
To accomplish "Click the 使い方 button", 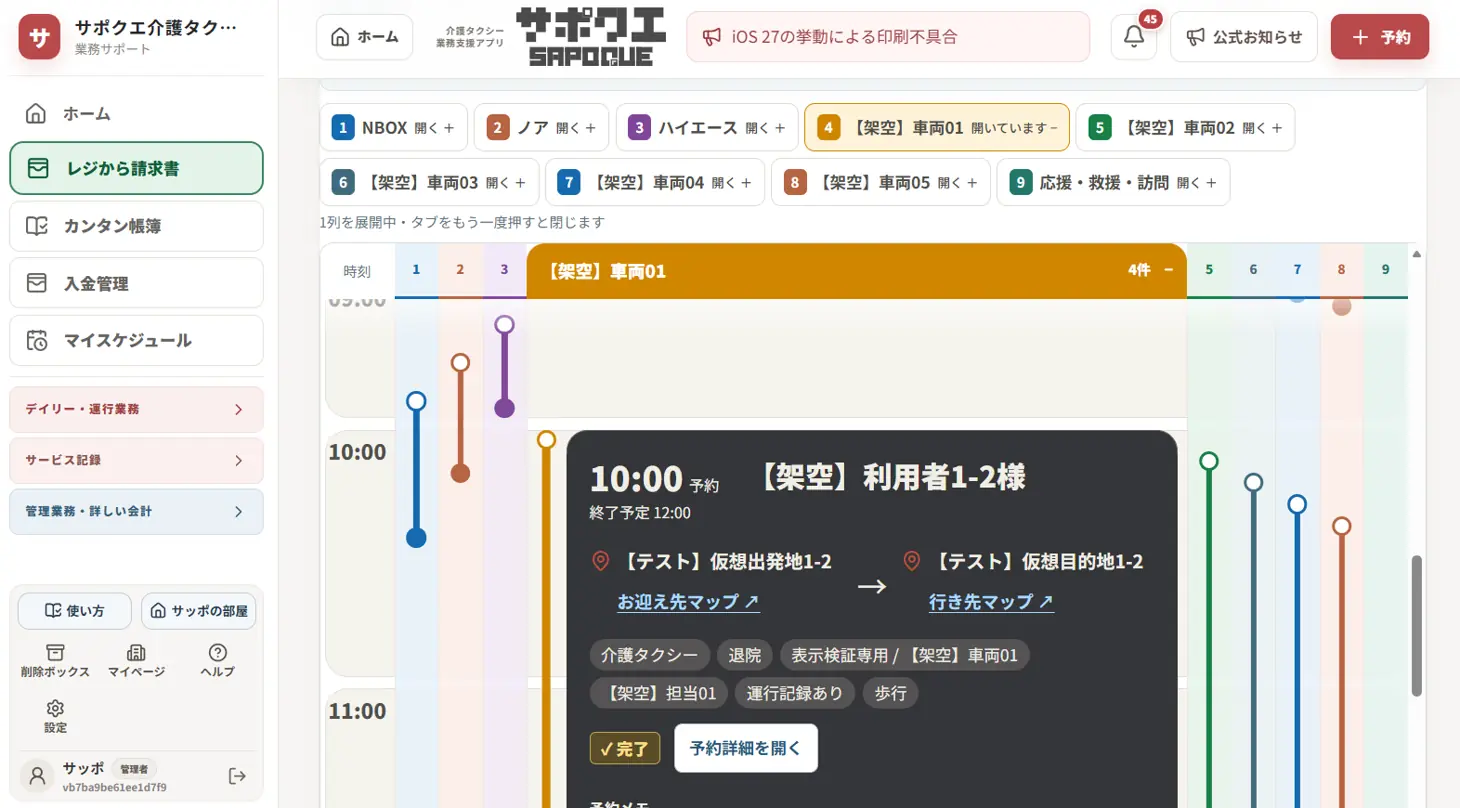I will click(75, 611).
